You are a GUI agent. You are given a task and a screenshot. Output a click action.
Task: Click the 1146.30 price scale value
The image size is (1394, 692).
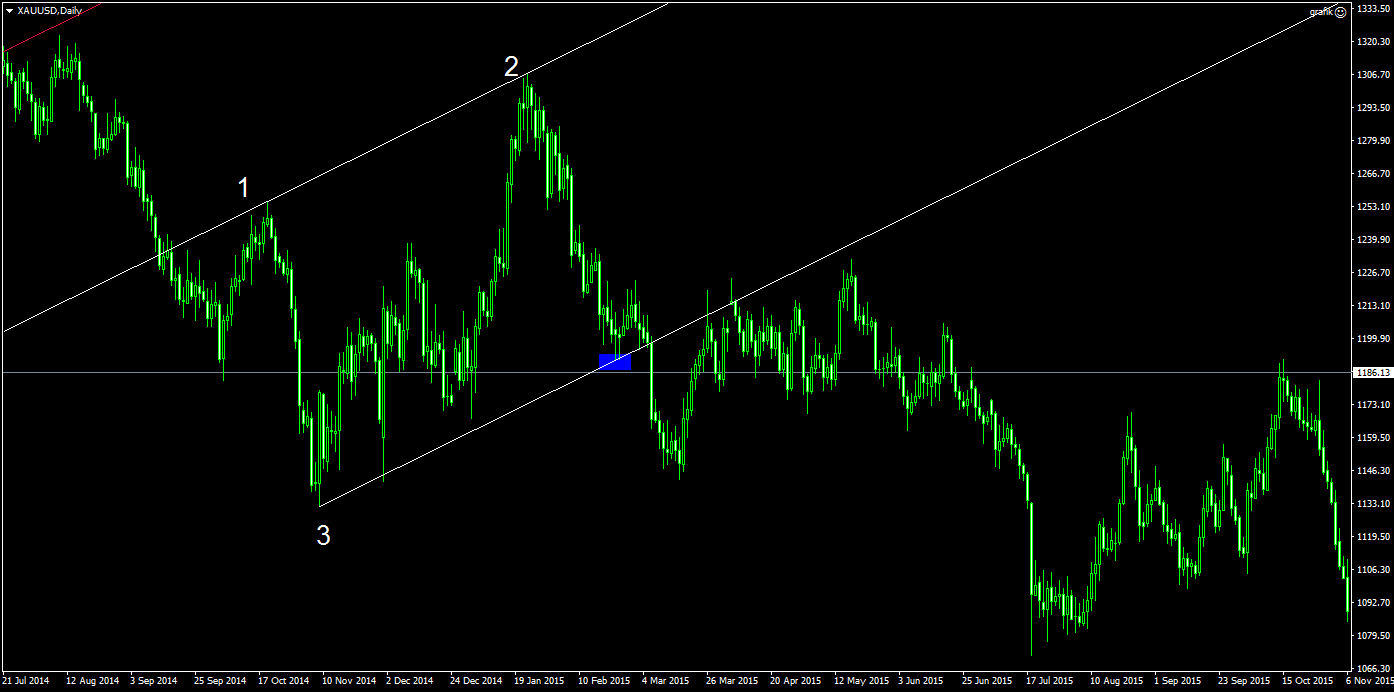click(1375, 470)
